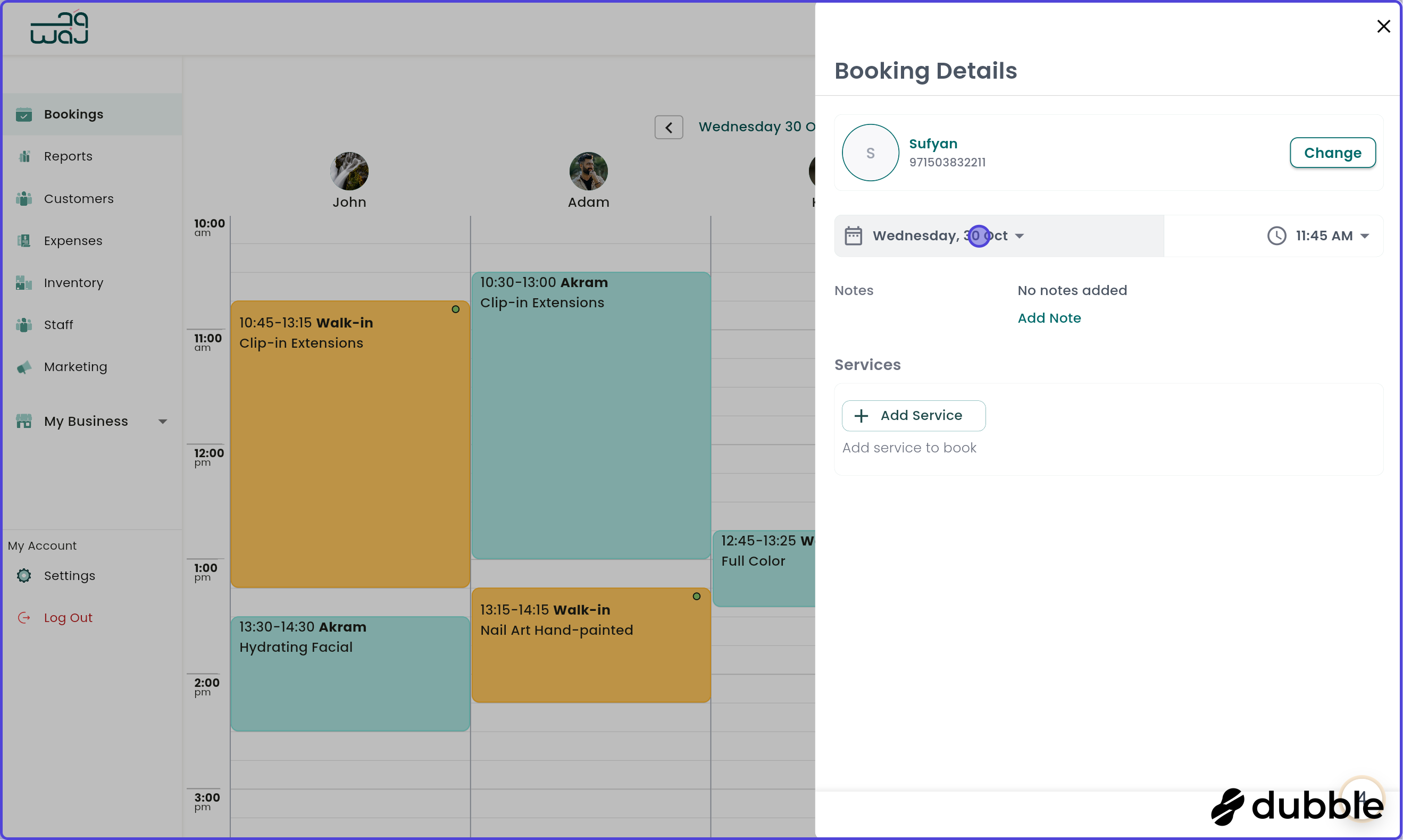Click Add Note under Notes

click(x=1049, y=317)
